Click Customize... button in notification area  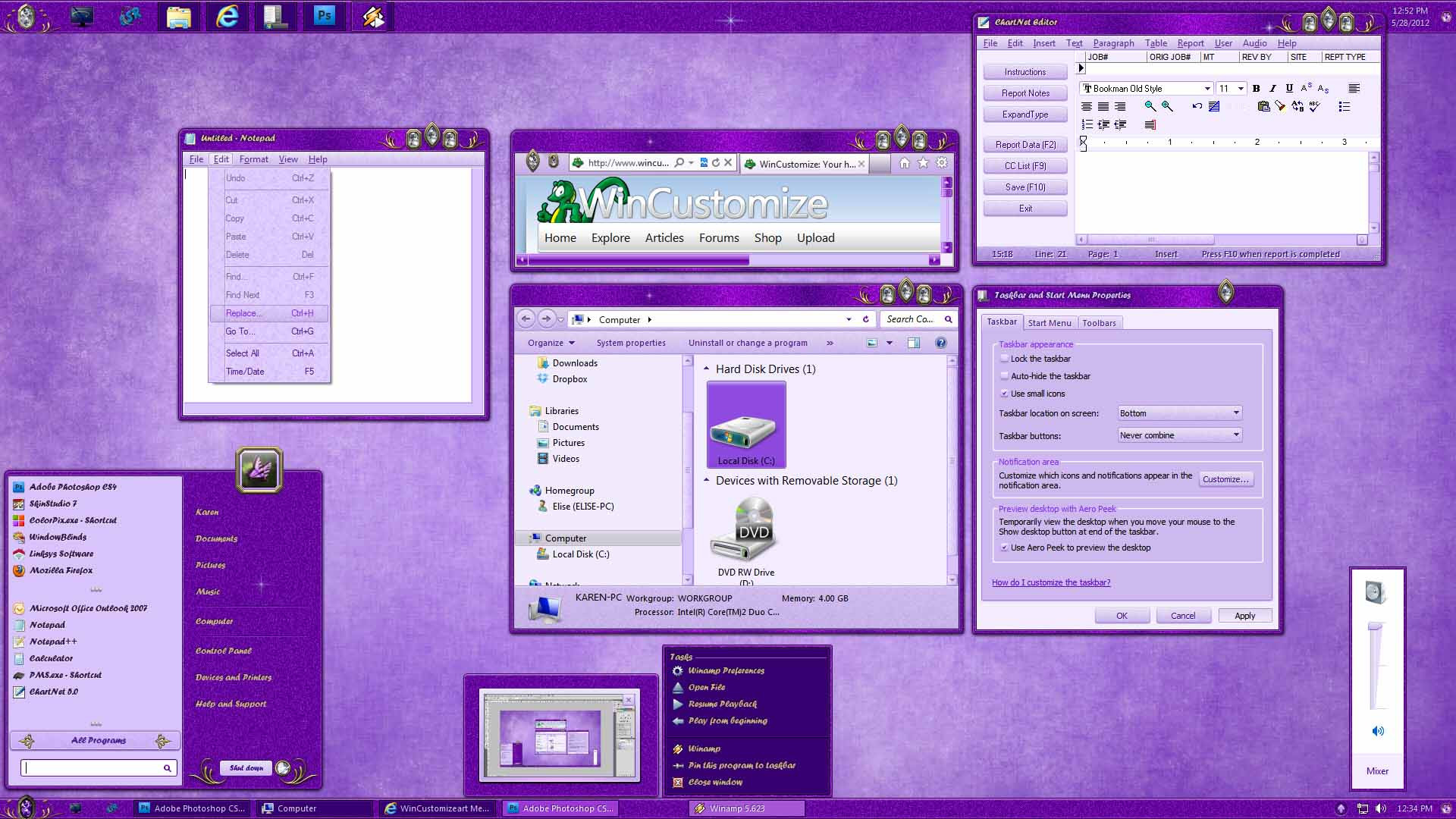pyautogui.click(x=1225, y=479)
